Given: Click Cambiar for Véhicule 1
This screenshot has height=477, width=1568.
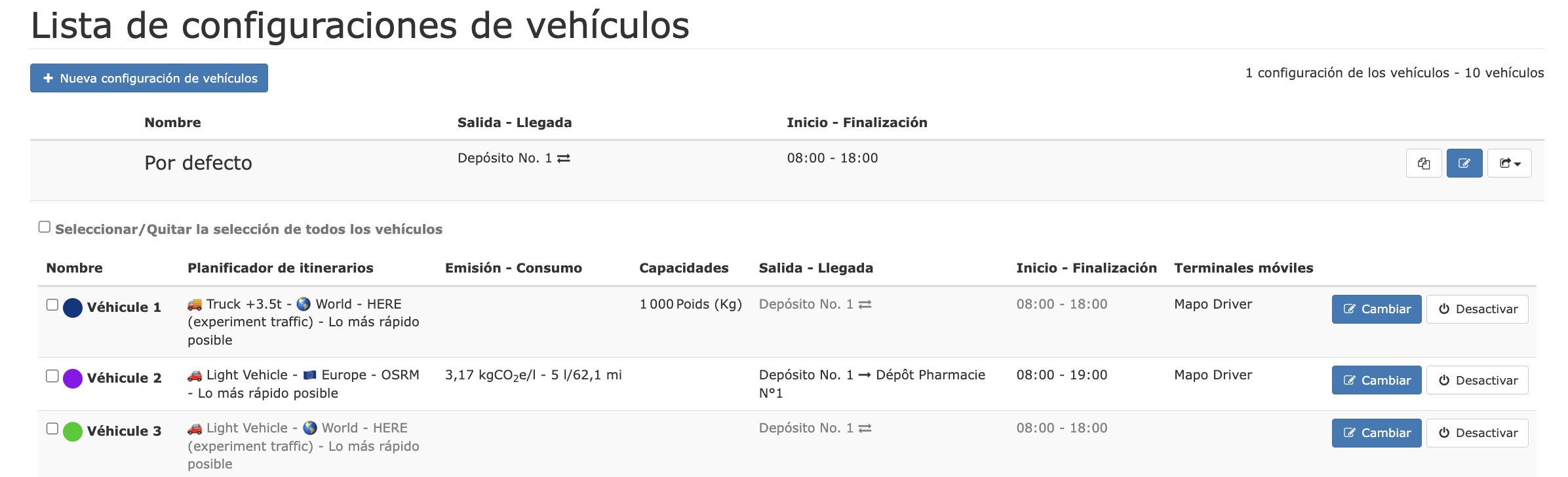Looking at the screenshot, I should click(x=1377, y=309).
